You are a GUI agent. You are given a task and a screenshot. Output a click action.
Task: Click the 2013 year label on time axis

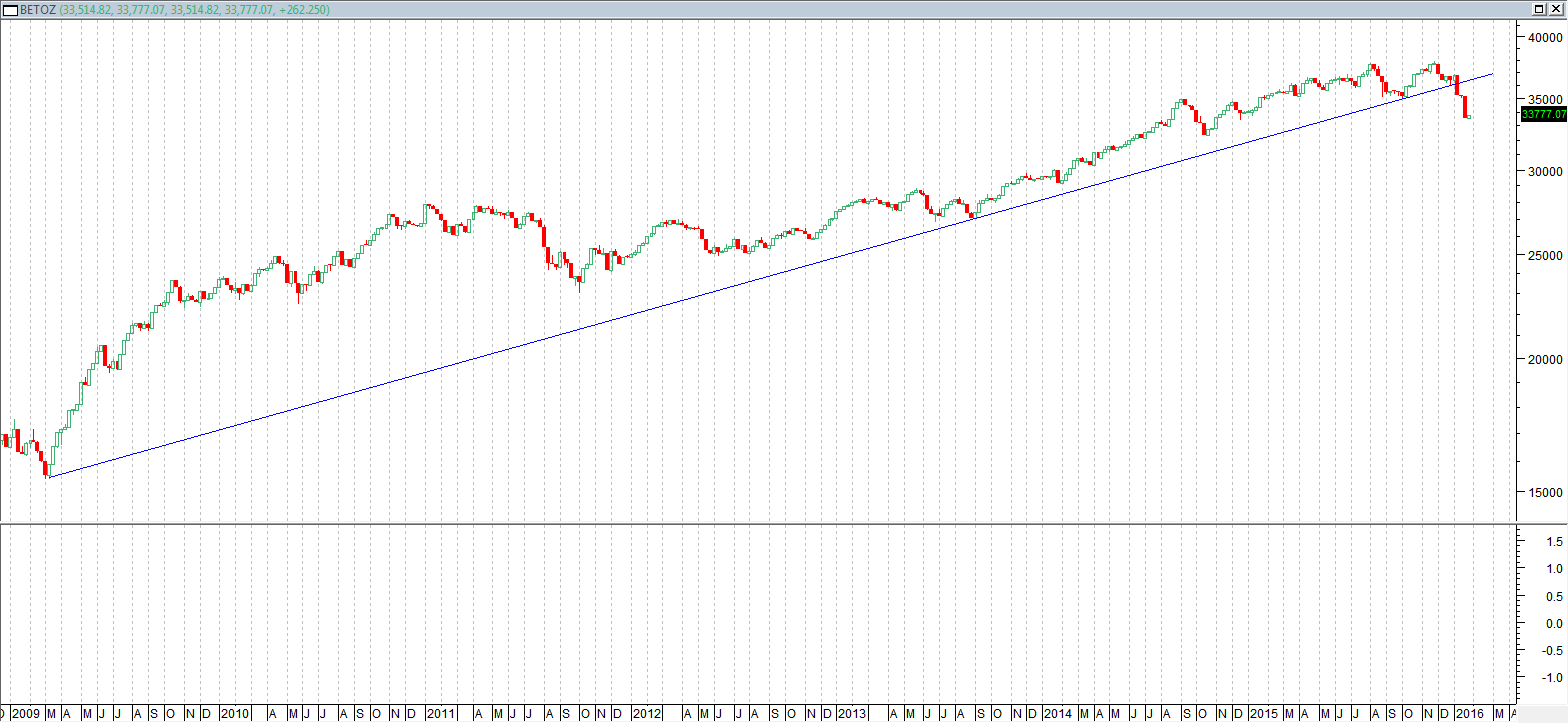(x=852, y=714)
